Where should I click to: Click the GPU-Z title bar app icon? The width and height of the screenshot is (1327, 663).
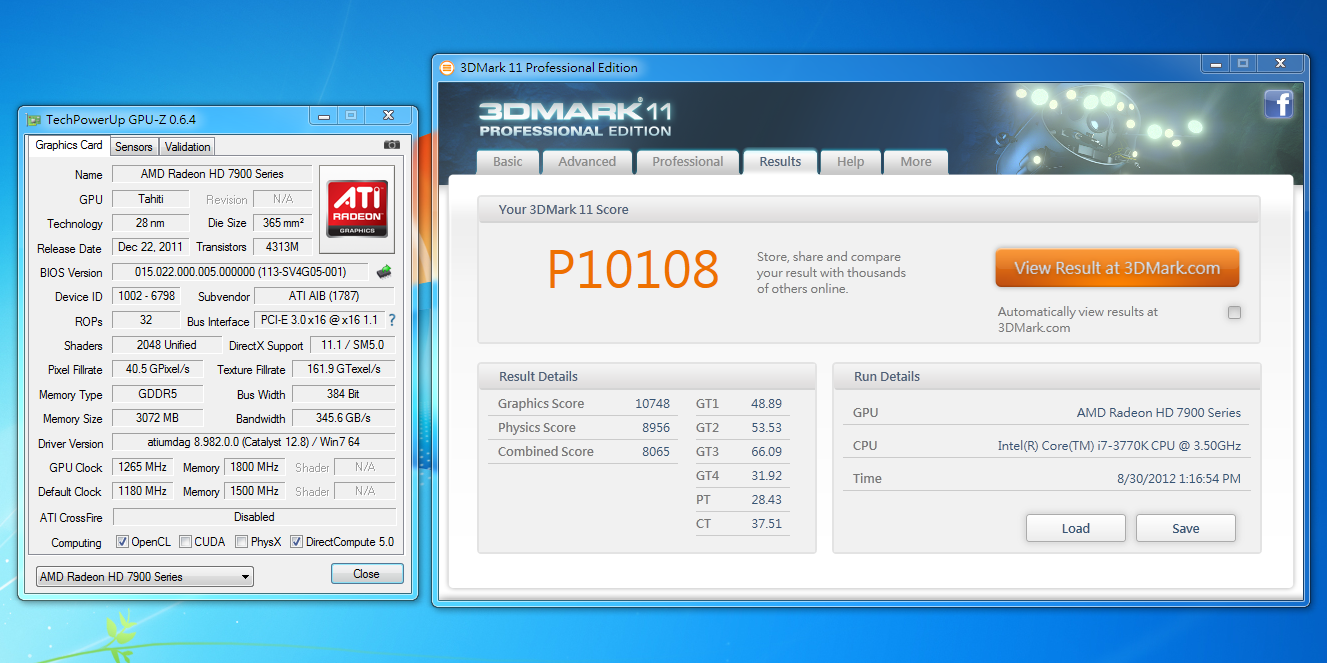point(34,119)
